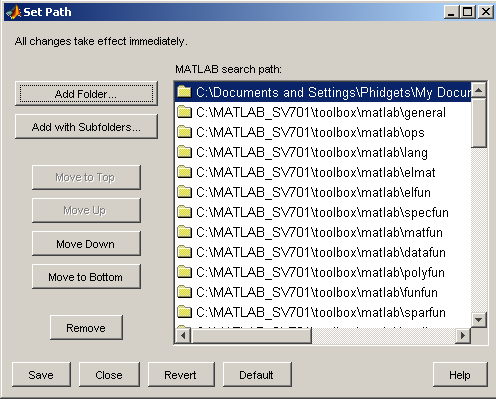Viewport: 496px width, 399px height.
Task: Click folder icon of the elmat row
Action: pyautogui.click(x=184, y=172)
